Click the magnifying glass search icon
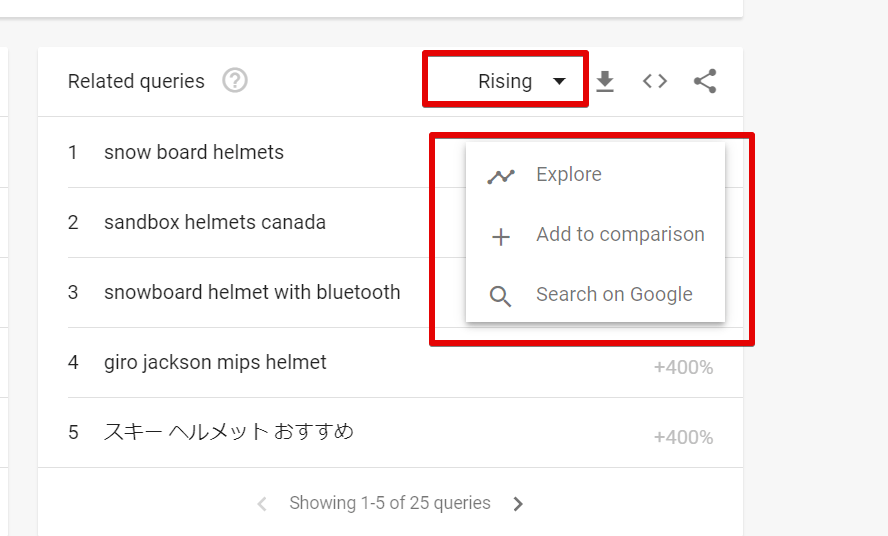 pyautogui.click(x=501, y=296)
